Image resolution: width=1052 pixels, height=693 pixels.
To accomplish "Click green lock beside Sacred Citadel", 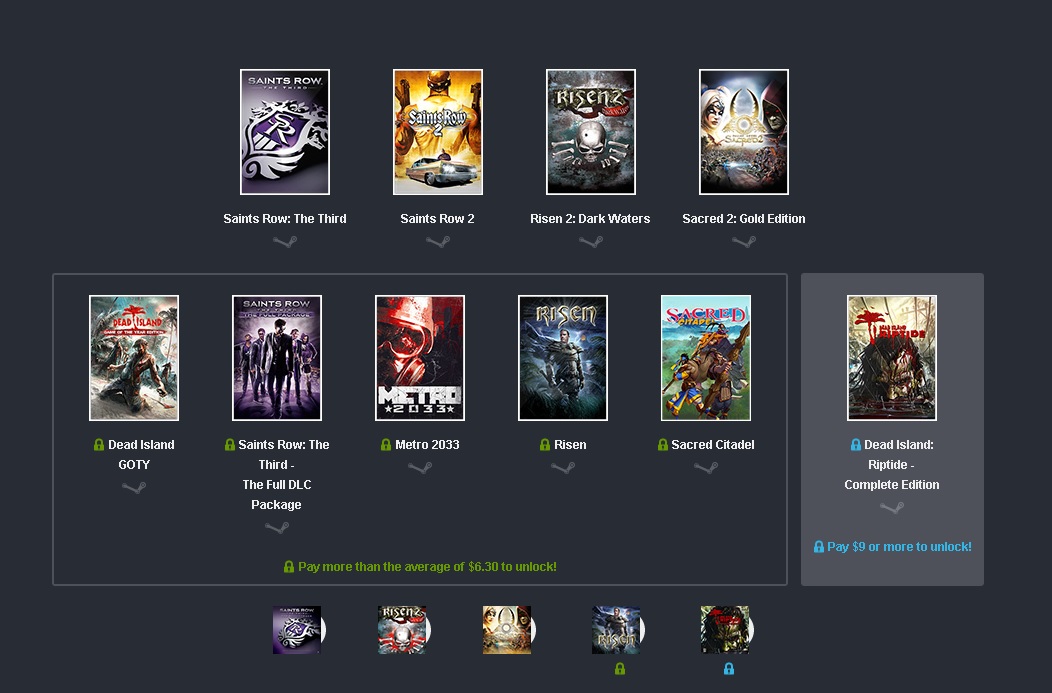I will [663, 445].
